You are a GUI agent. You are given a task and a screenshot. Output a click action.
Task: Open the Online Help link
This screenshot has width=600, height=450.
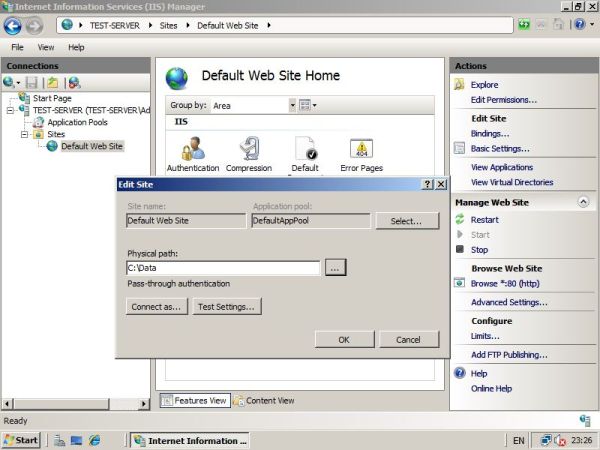491,388
